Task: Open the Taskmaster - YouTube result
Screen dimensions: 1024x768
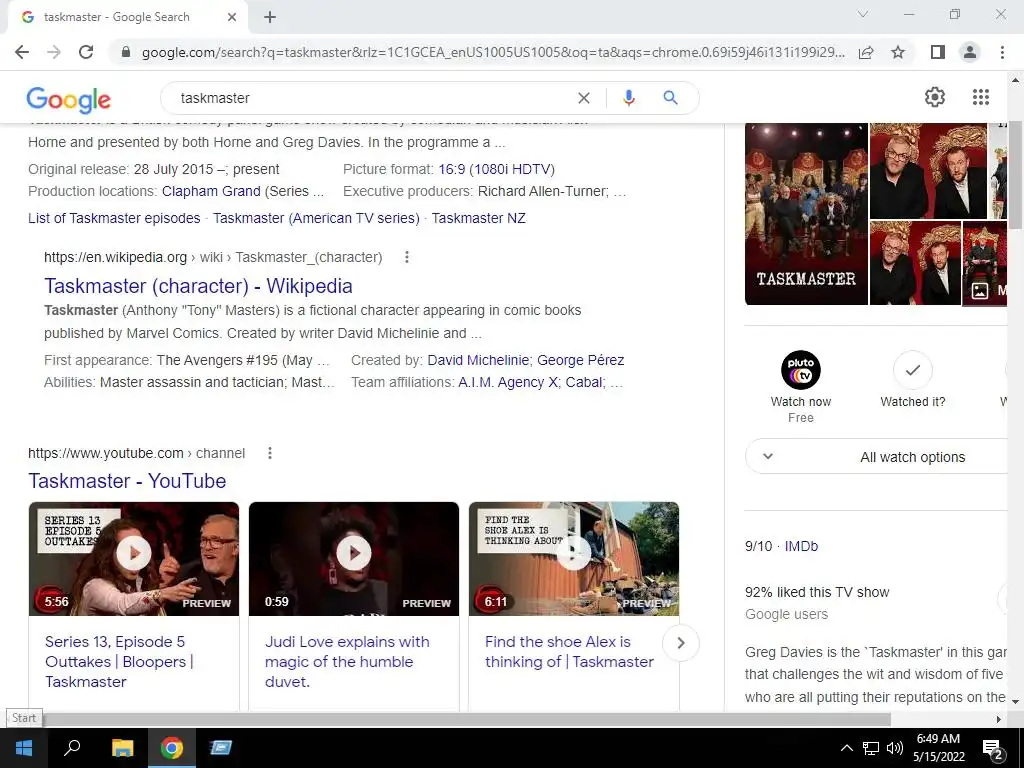Action: click(x=127, y=481)
